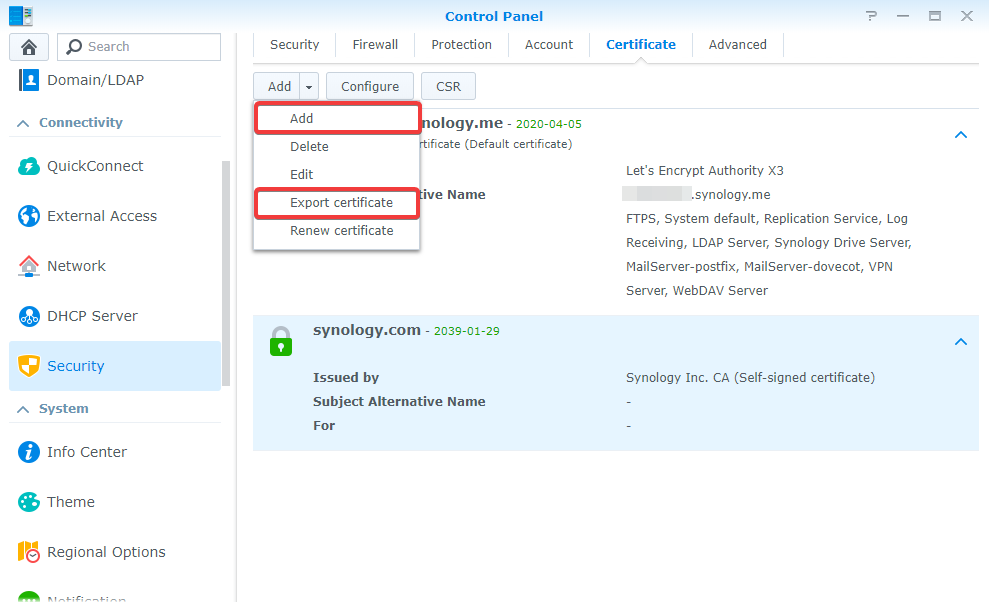
Task: Collapse the synology.com certificate details
Action: coord(961,341)
